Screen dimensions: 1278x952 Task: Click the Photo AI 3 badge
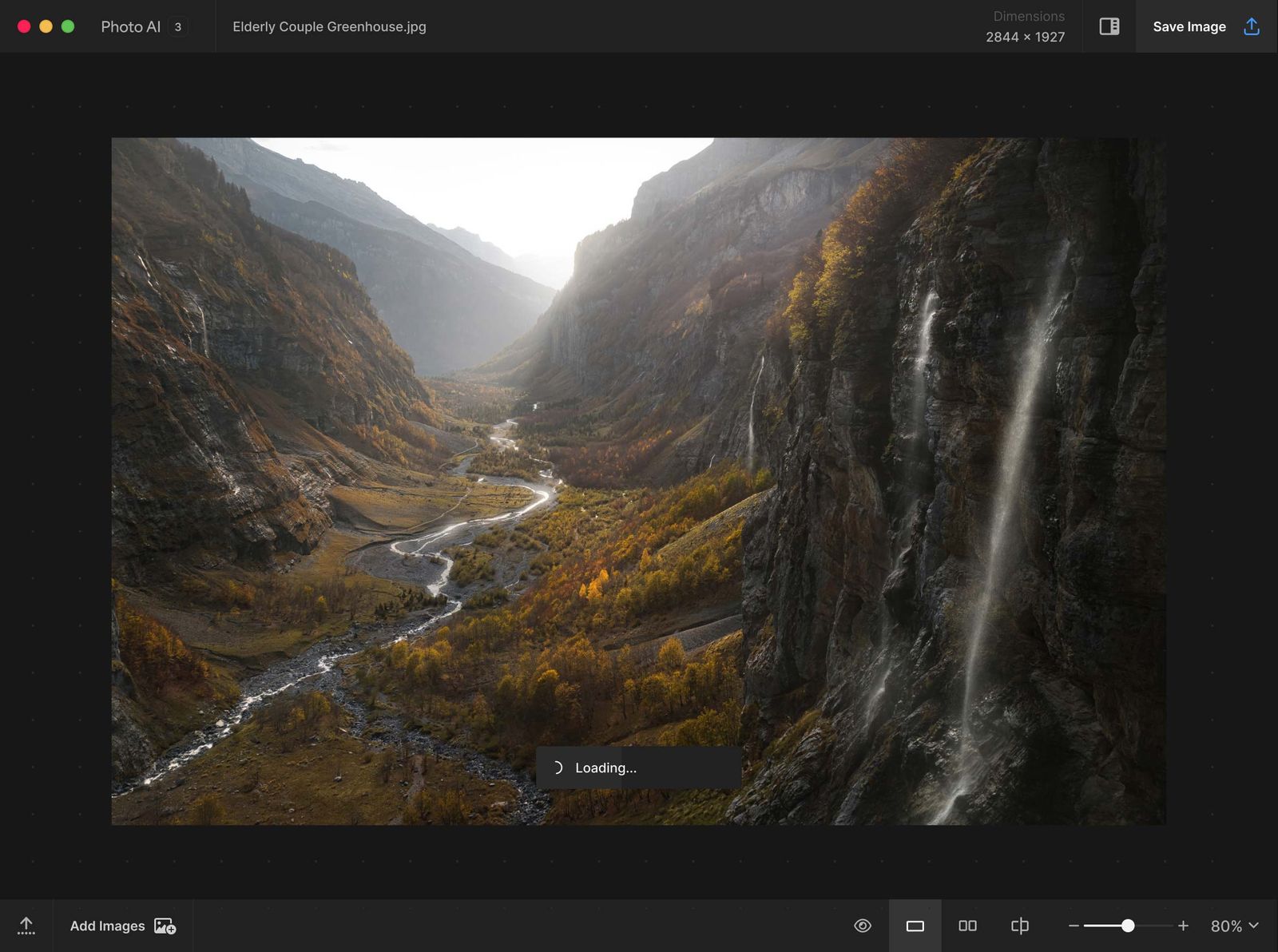pyautogui.click(x=178, y=26)
